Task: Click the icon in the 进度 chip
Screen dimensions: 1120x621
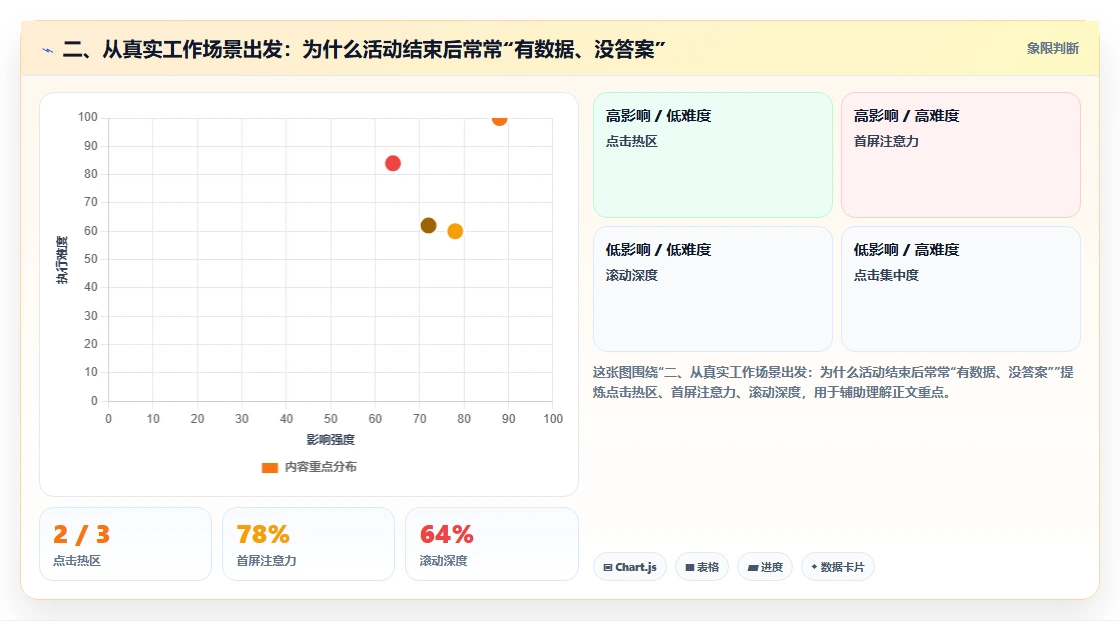Action: pyautogui.click(x=753, y=568)
